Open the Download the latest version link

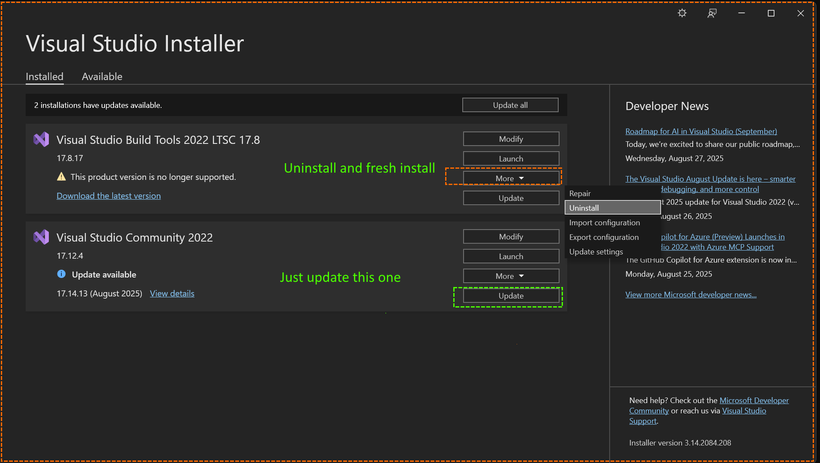click(x=108, y=196)
